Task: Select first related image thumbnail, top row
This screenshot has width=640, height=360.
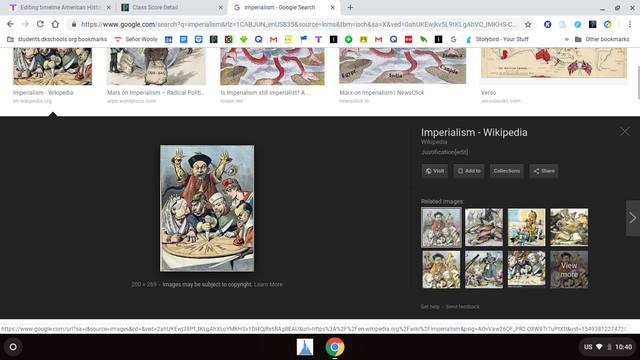Action: click(x=441, y=227)
